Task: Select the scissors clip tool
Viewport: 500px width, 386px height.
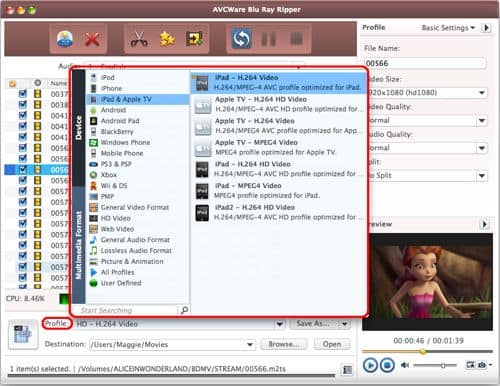Action: [x=139, y=39]
